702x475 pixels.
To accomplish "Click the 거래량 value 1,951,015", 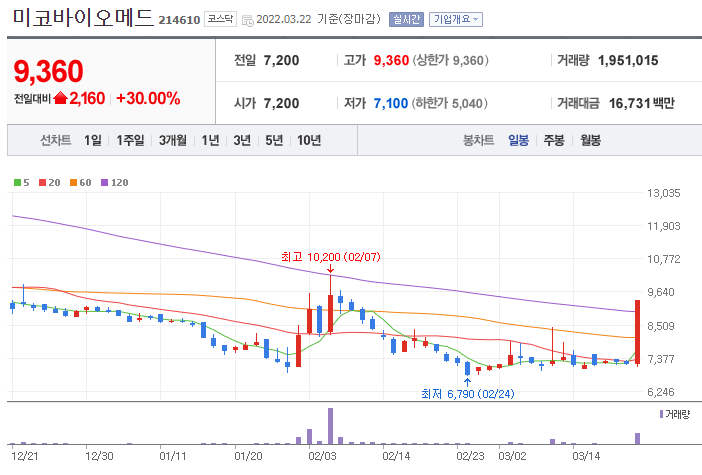I will click(628, 60).
